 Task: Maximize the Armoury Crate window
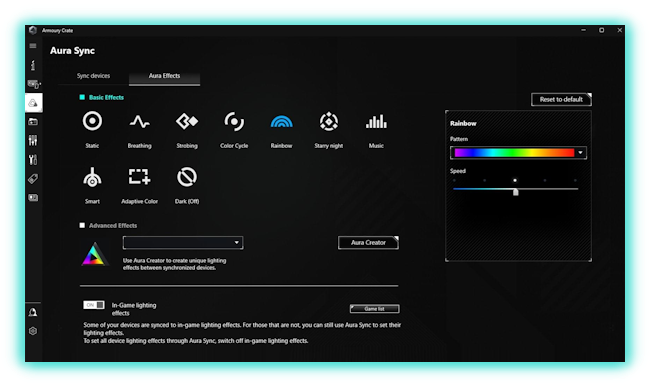601,30
